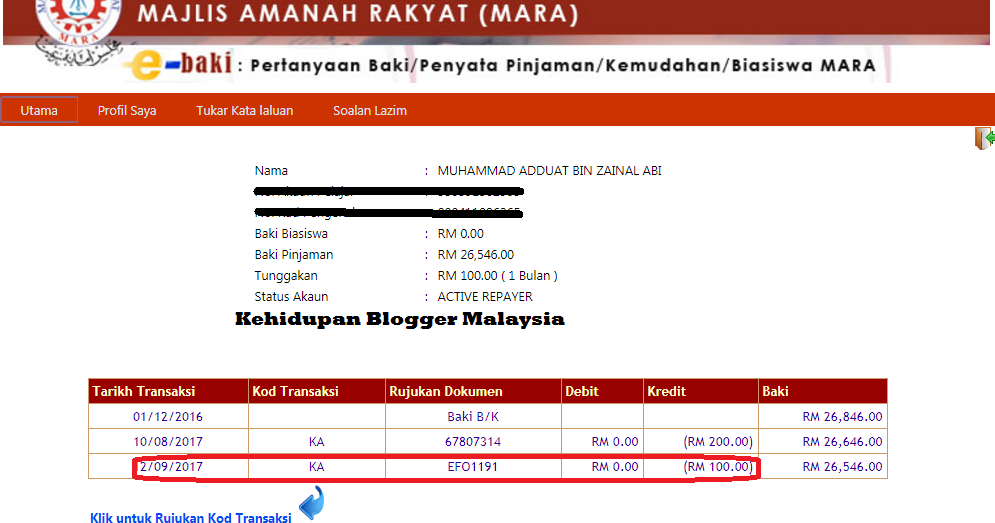The height and width of the screenshot is (523, 995).
Task: Click the Rujukan Dokumen column header
Action: click(x=473, y=391)
